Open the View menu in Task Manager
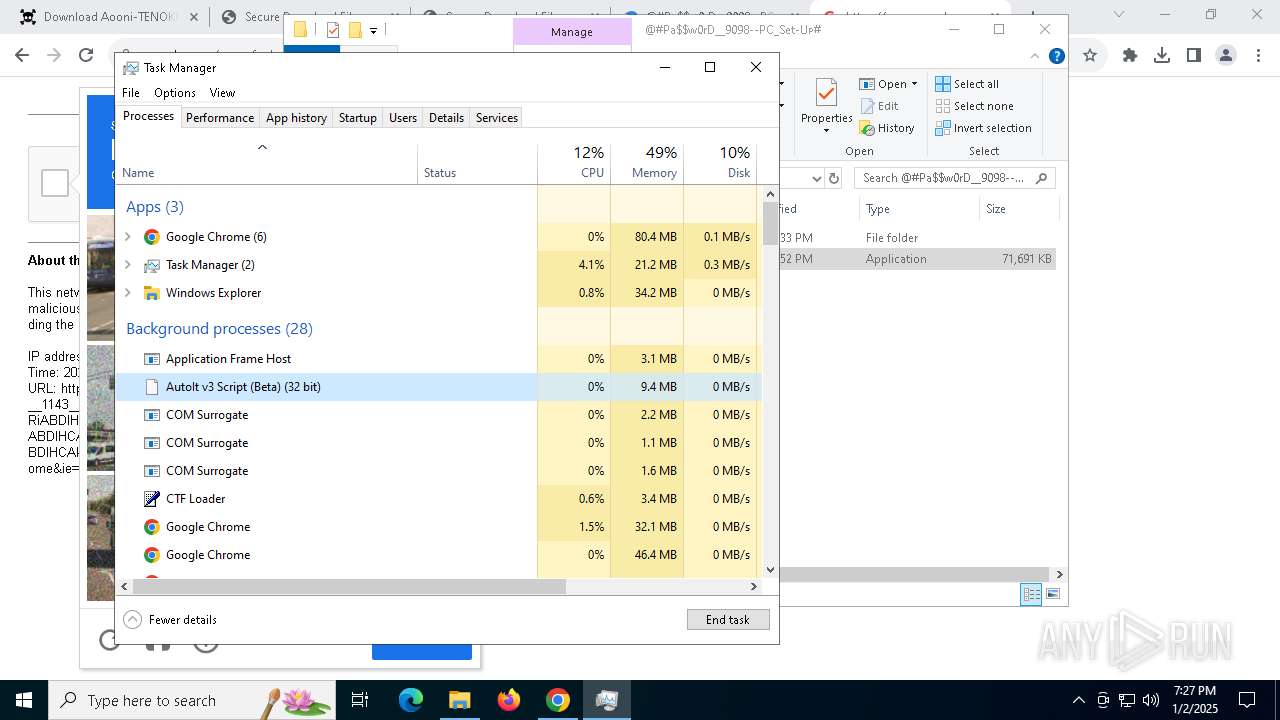The width and height of the screenshot is (1280, 720). click(222, 93)
